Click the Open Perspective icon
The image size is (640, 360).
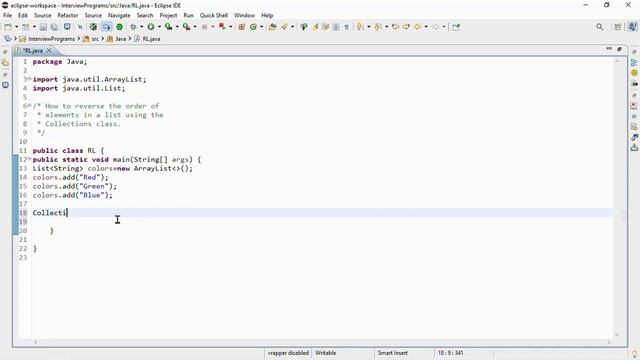point(618,27)
